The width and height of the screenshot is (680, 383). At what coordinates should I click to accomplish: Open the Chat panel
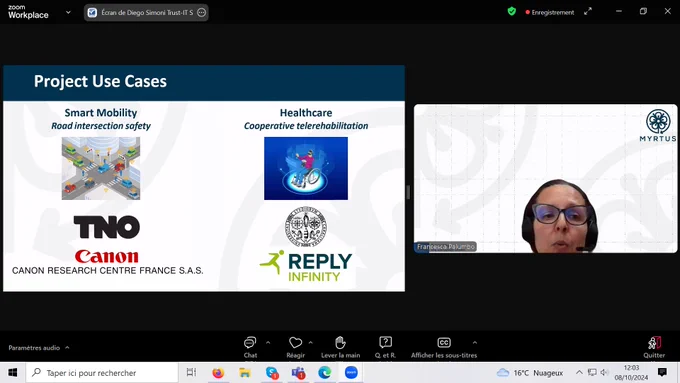[250, 347]
